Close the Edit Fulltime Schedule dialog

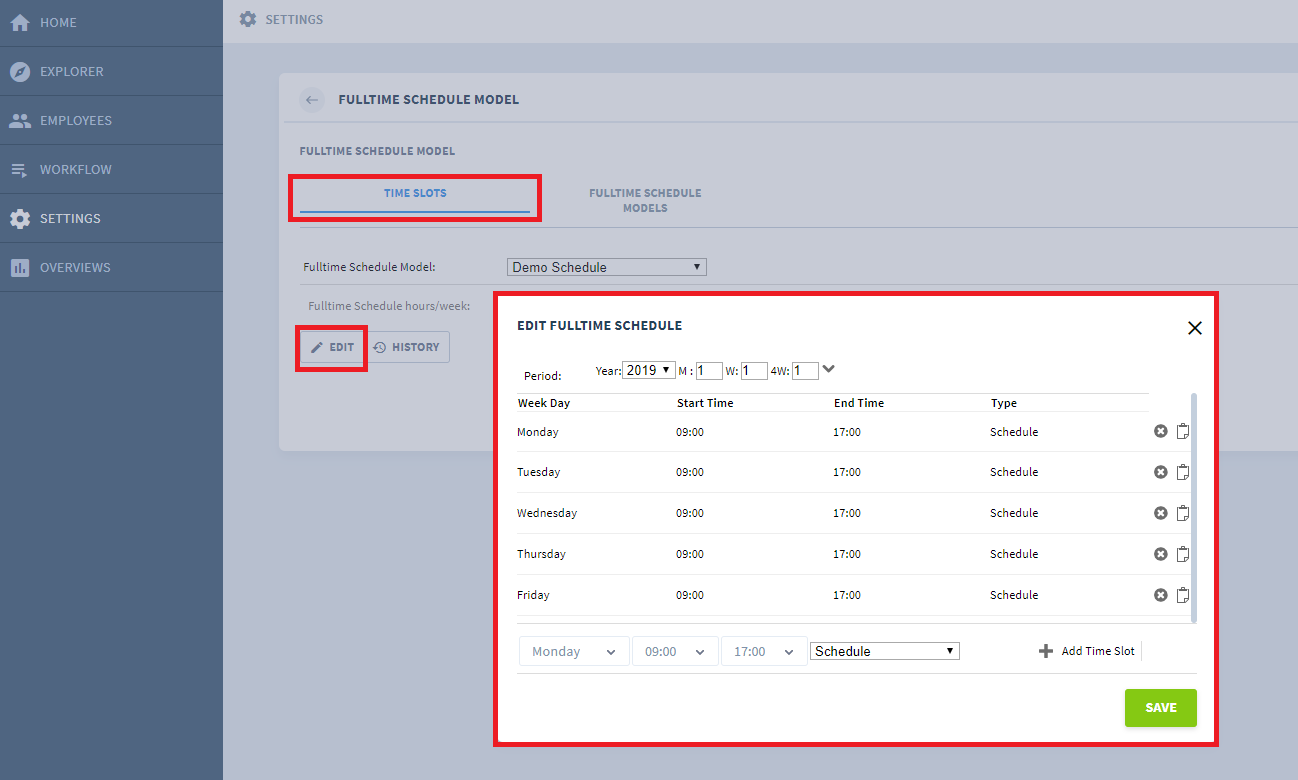1194,328
